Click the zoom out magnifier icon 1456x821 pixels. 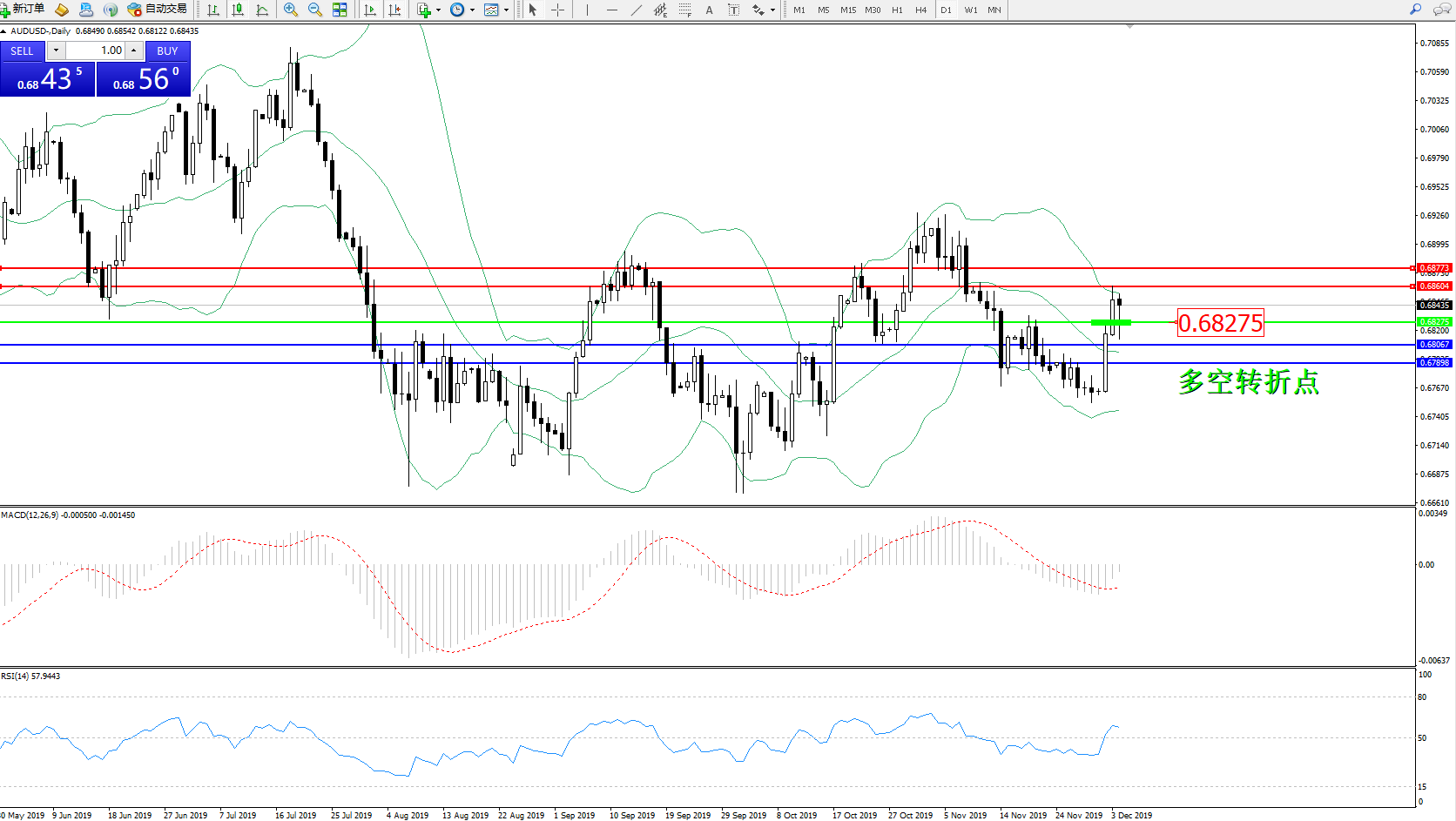pos(315,10)
